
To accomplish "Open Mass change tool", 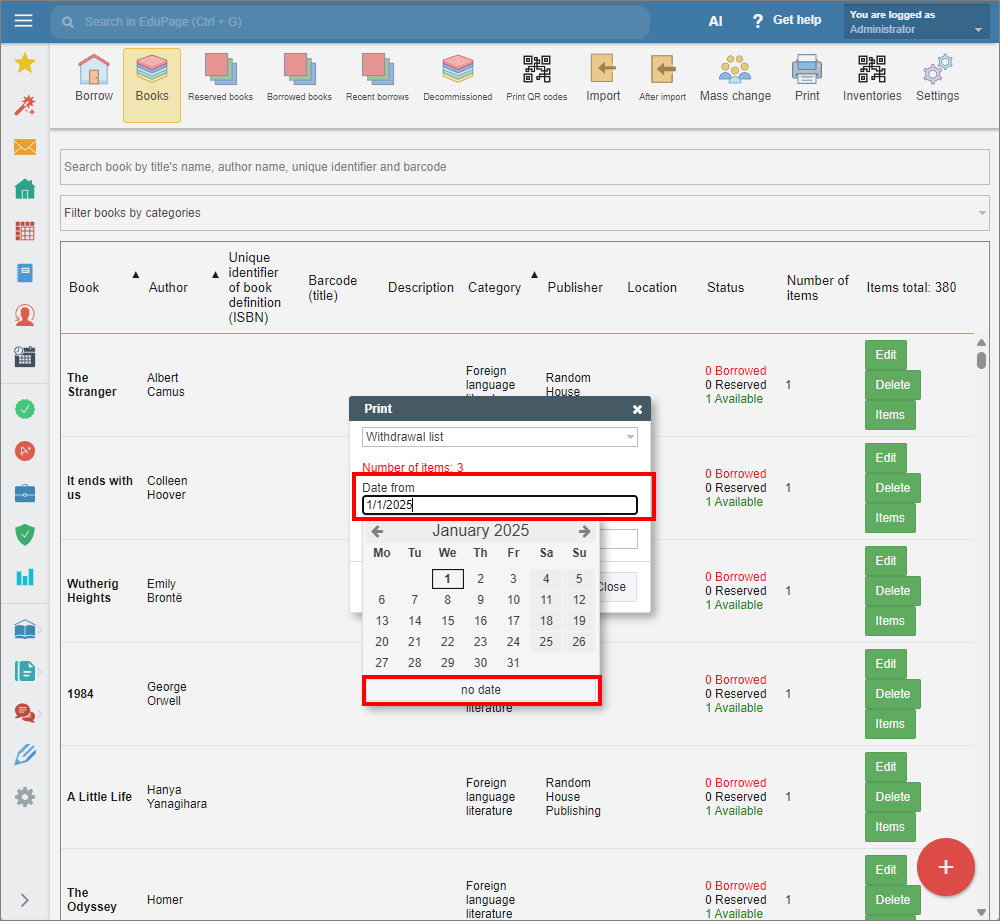I will (x=735, y=79).
